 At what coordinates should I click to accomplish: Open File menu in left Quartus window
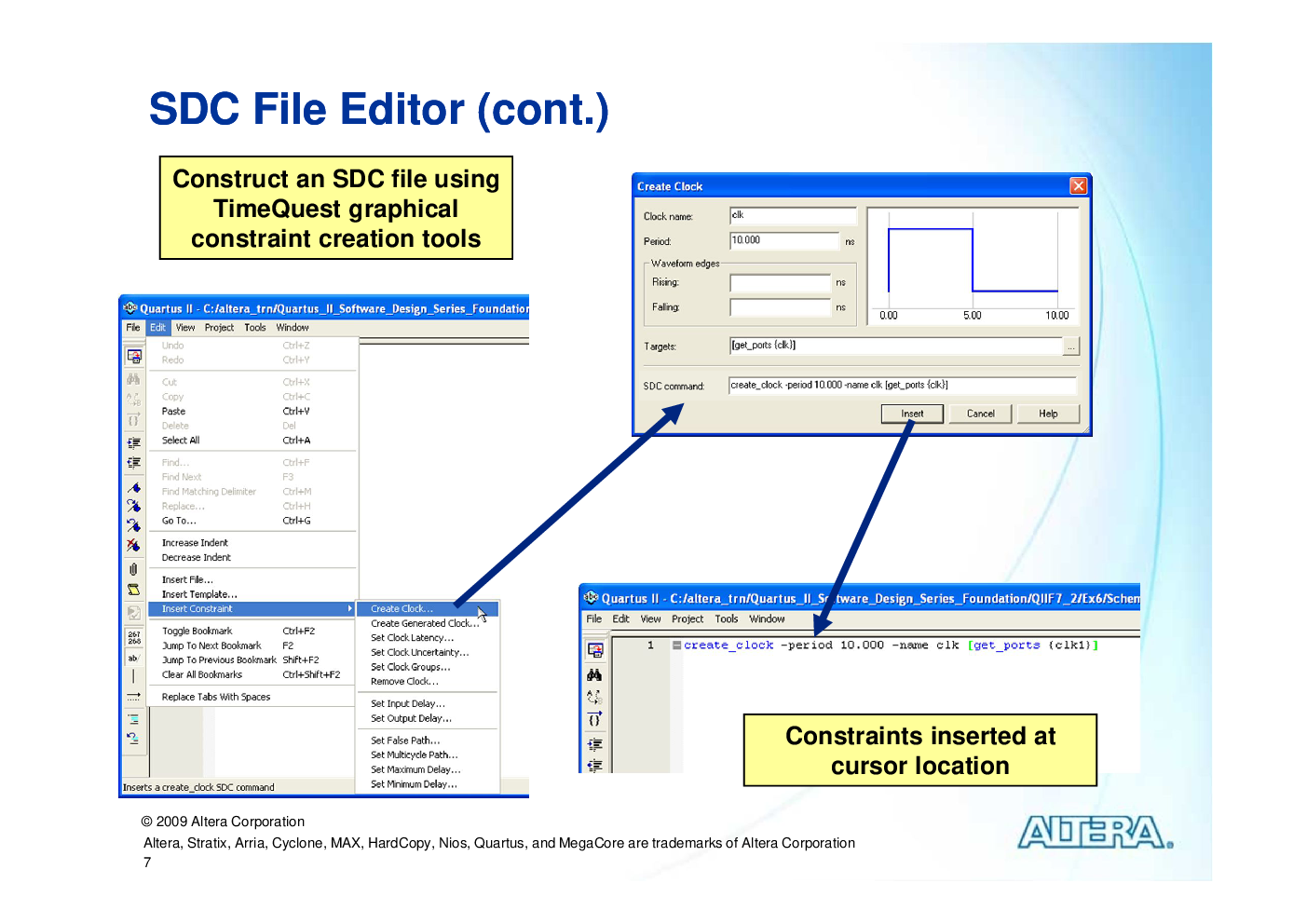click(133, 328)
